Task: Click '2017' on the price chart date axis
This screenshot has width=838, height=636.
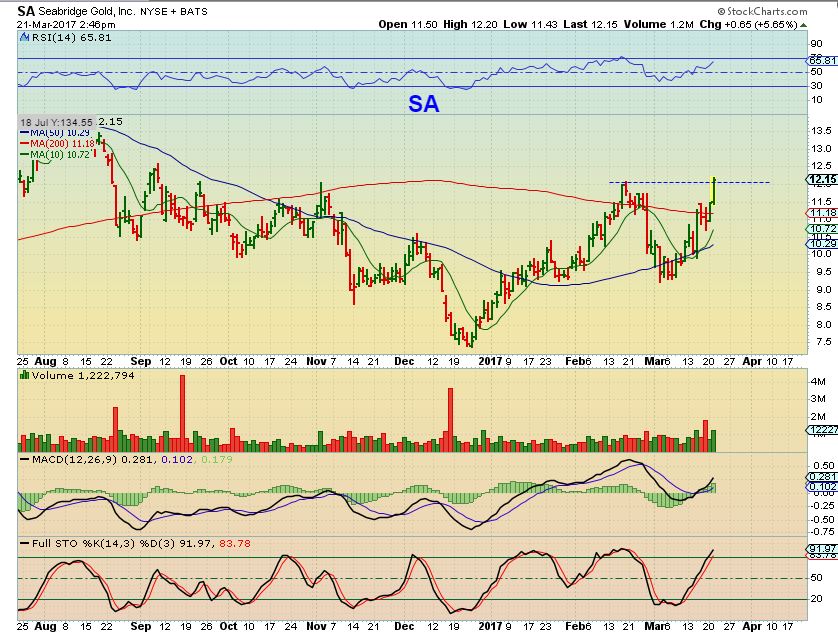Action: click(490, 361)
